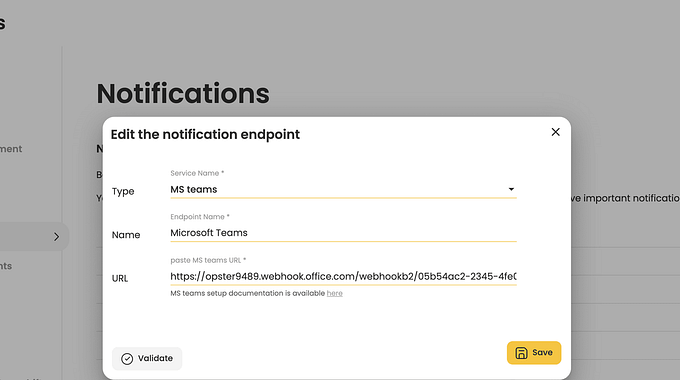
Task: Select the sidebar item ending in 'ment'
Action: (11, 149)
